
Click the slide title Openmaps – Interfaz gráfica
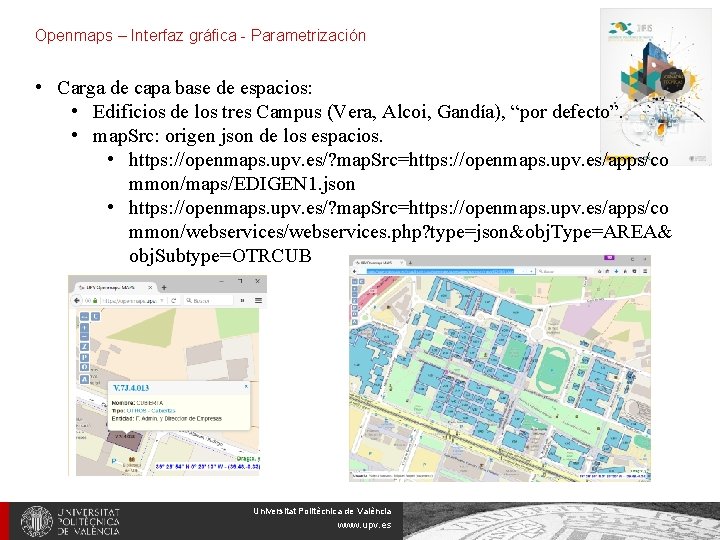(200, 35)
